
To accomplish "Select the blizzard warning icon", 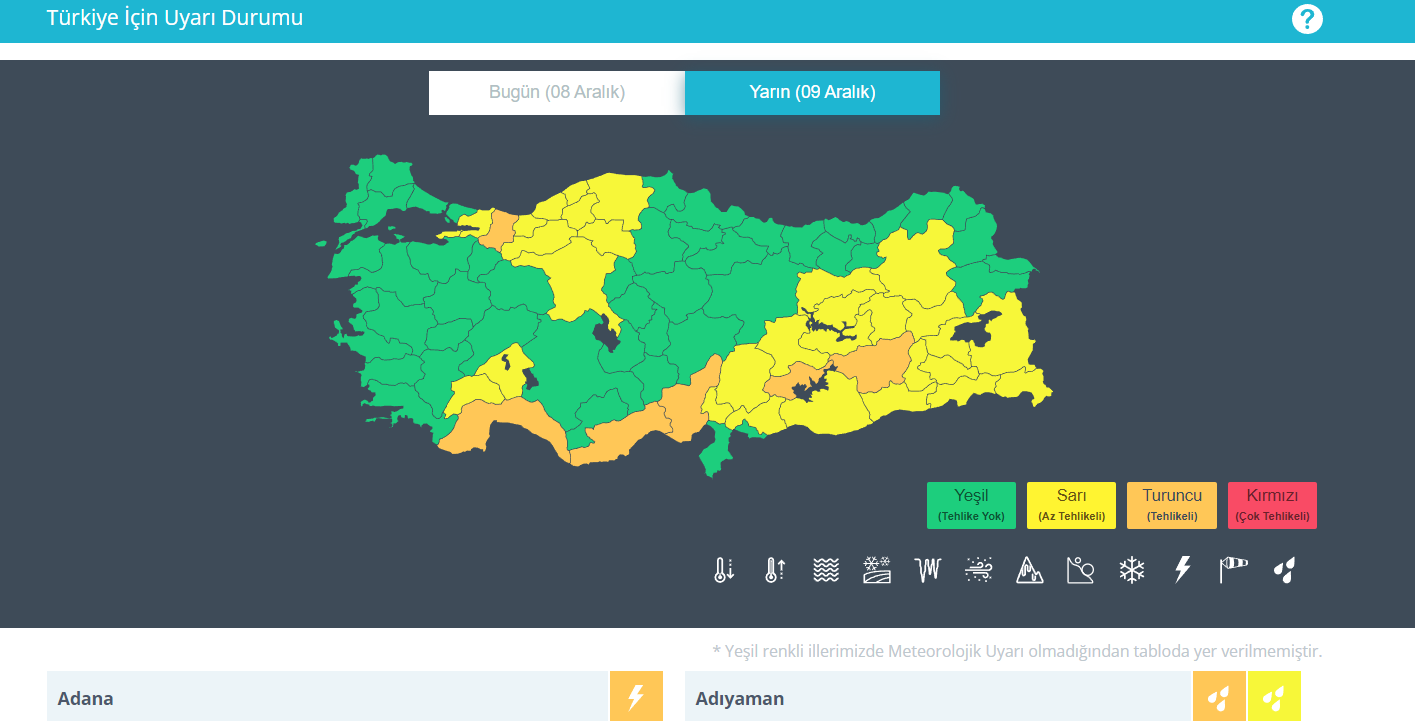I will (x=978, y=569).
